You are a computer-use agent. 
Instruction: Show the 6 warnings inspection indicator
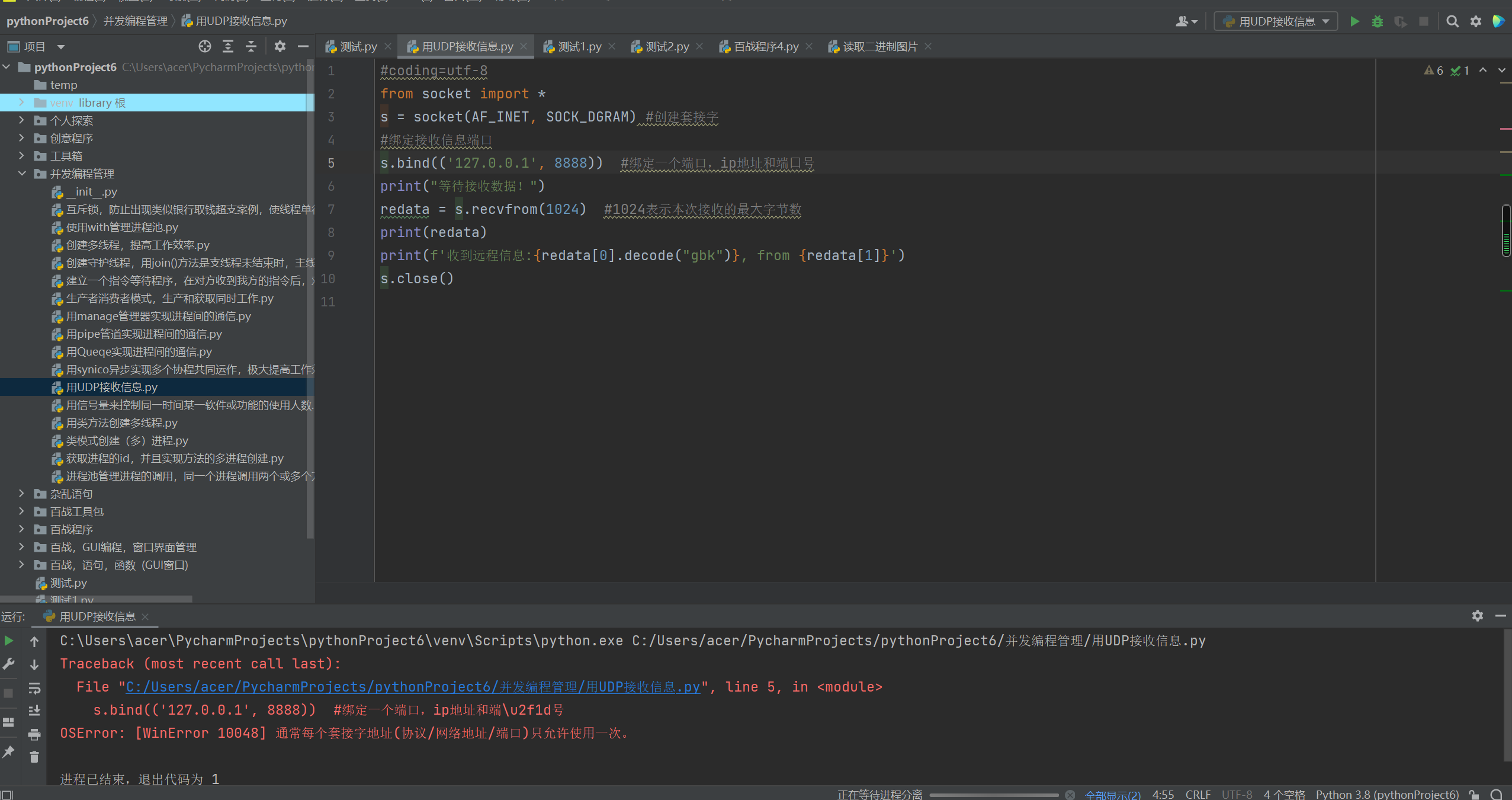pos(1434,71)
